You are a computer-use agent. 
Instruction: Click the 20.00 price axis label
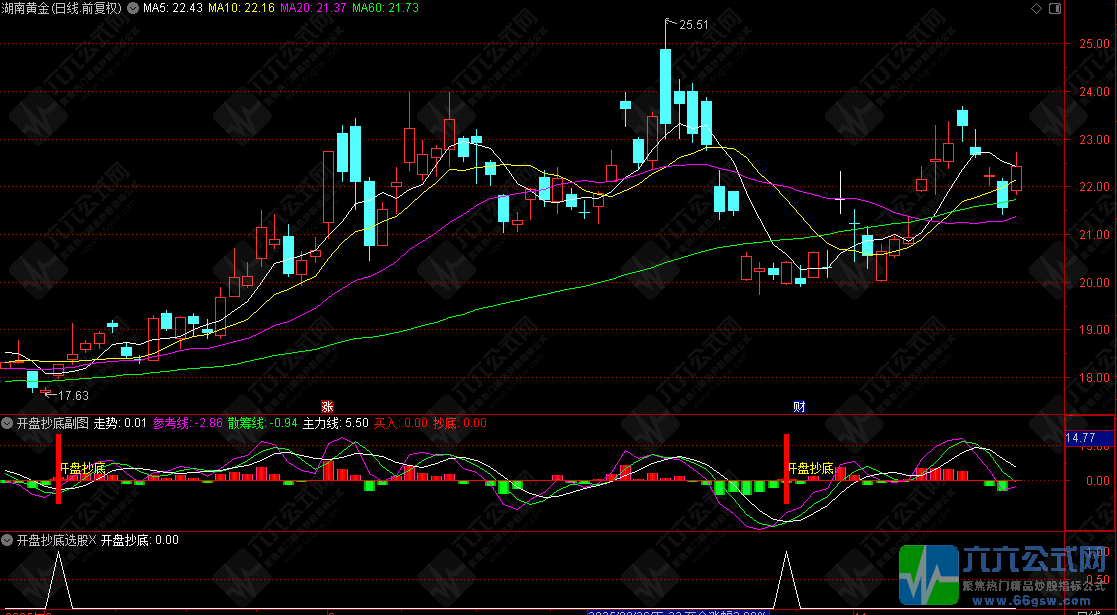point(1096,283)
